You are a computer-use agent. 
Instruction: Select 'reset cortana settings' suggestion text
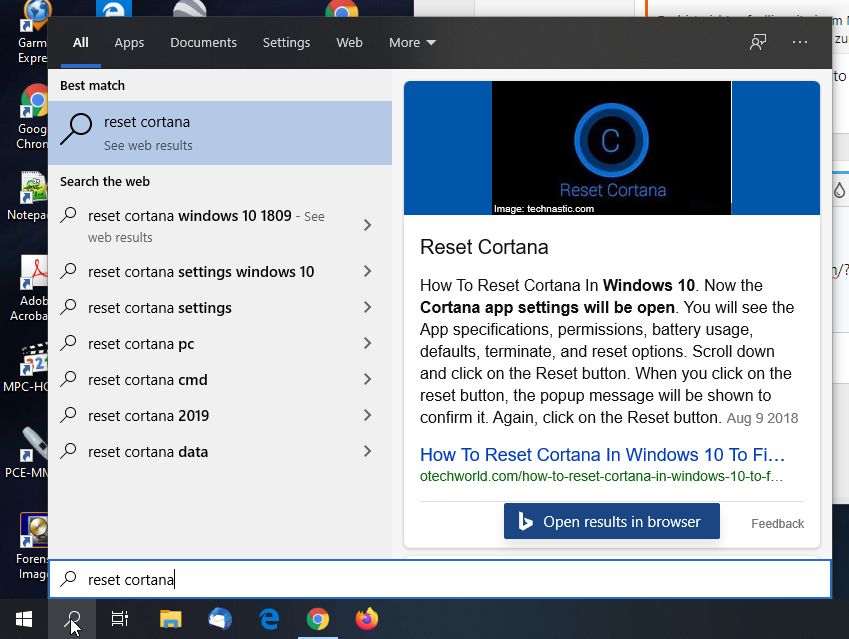point(160,308)
